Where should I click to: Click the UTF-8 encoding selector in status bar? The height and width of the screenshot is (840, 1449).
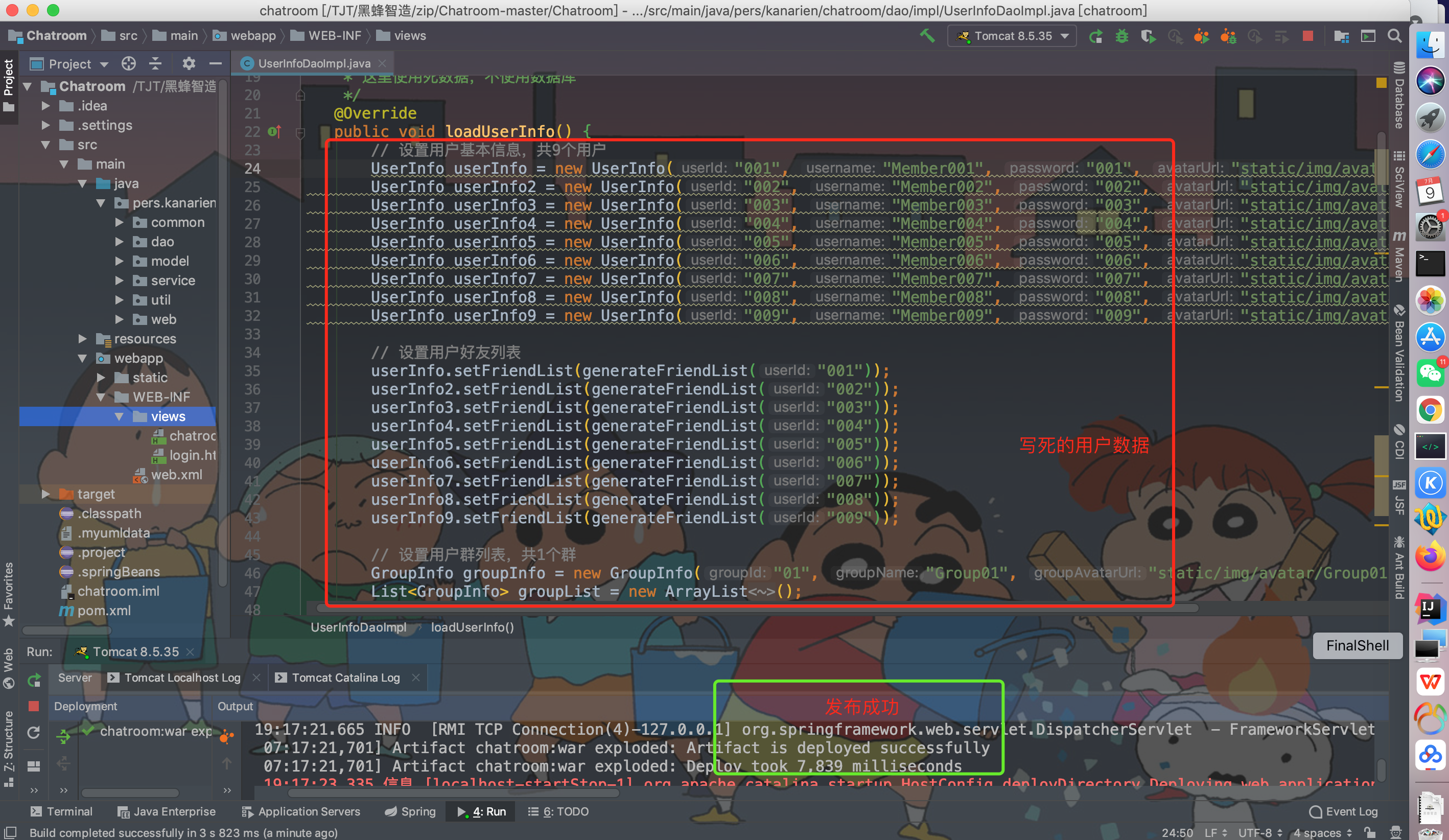click(x=1260, y=832)
